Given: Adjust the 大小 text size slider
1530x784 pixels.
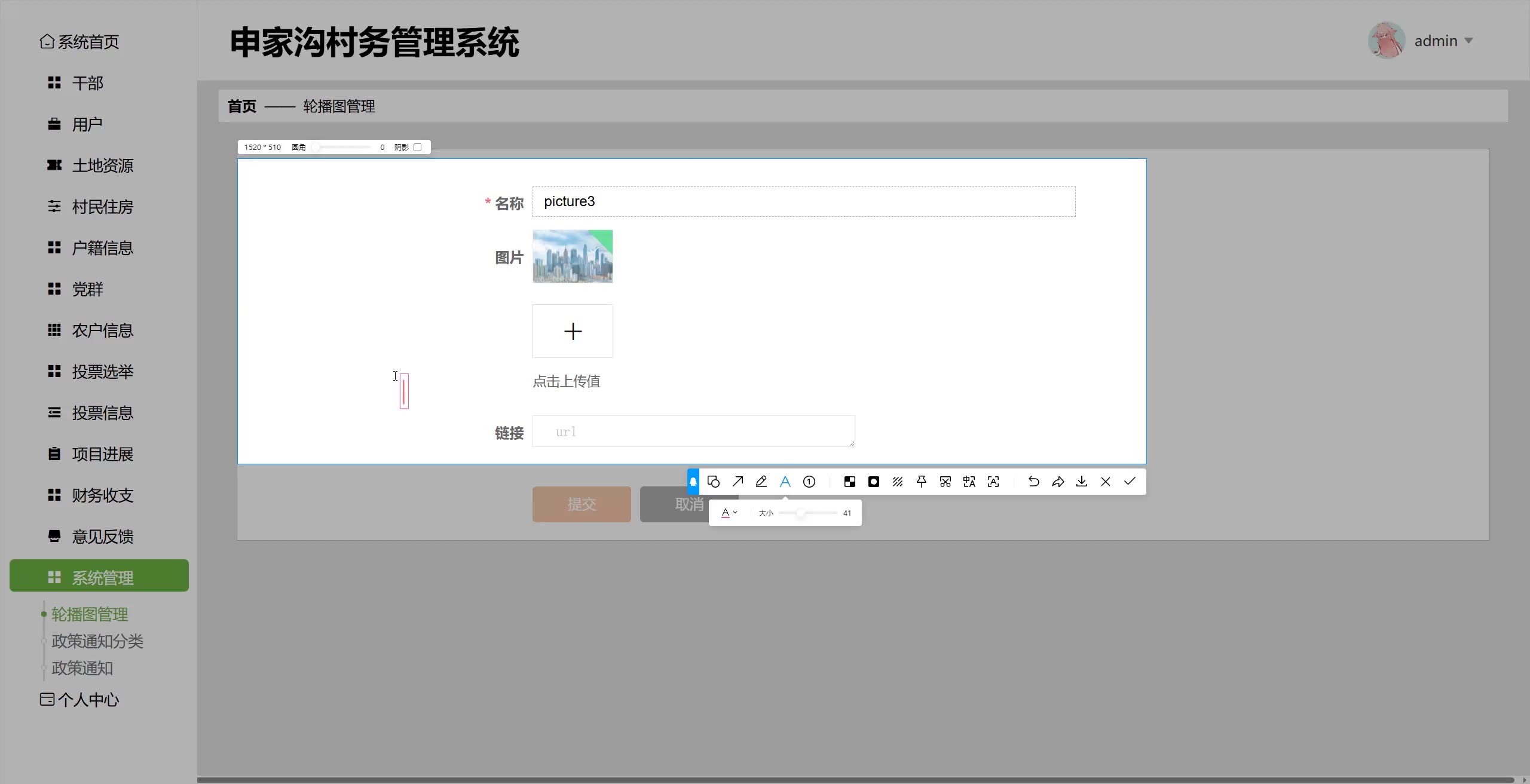Looking at the screenshot, I should [x=800, y=513].
